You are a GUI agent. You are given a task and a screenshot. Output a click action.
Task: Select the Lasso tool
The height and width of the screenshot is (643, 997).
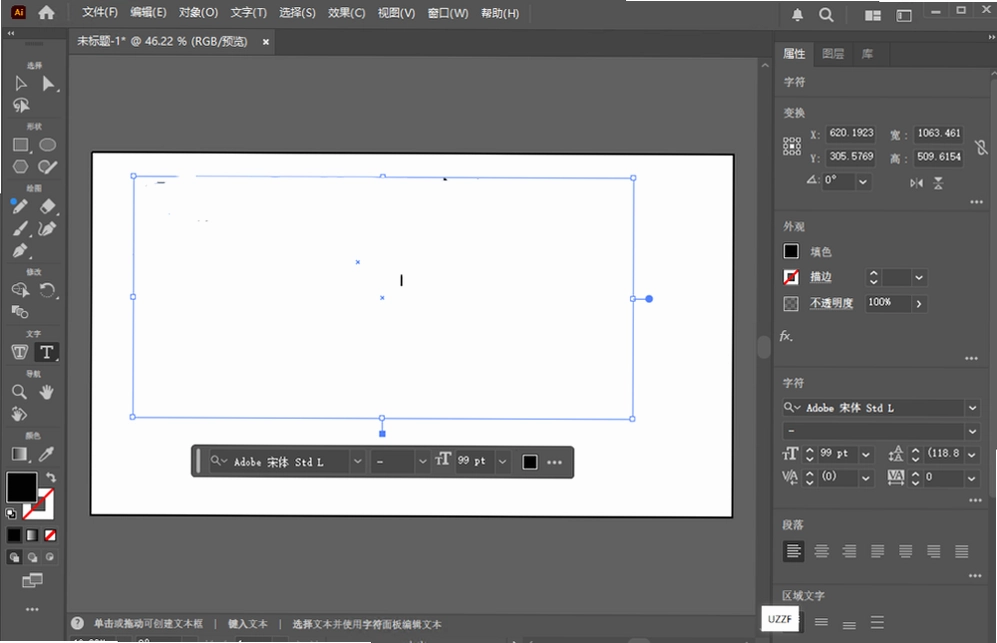[21, 105]
